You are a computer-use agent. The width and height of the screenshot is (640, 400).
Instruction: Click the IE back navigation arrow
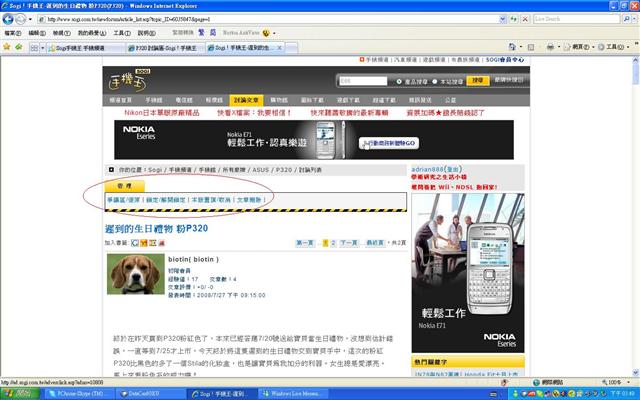(9, 19)
